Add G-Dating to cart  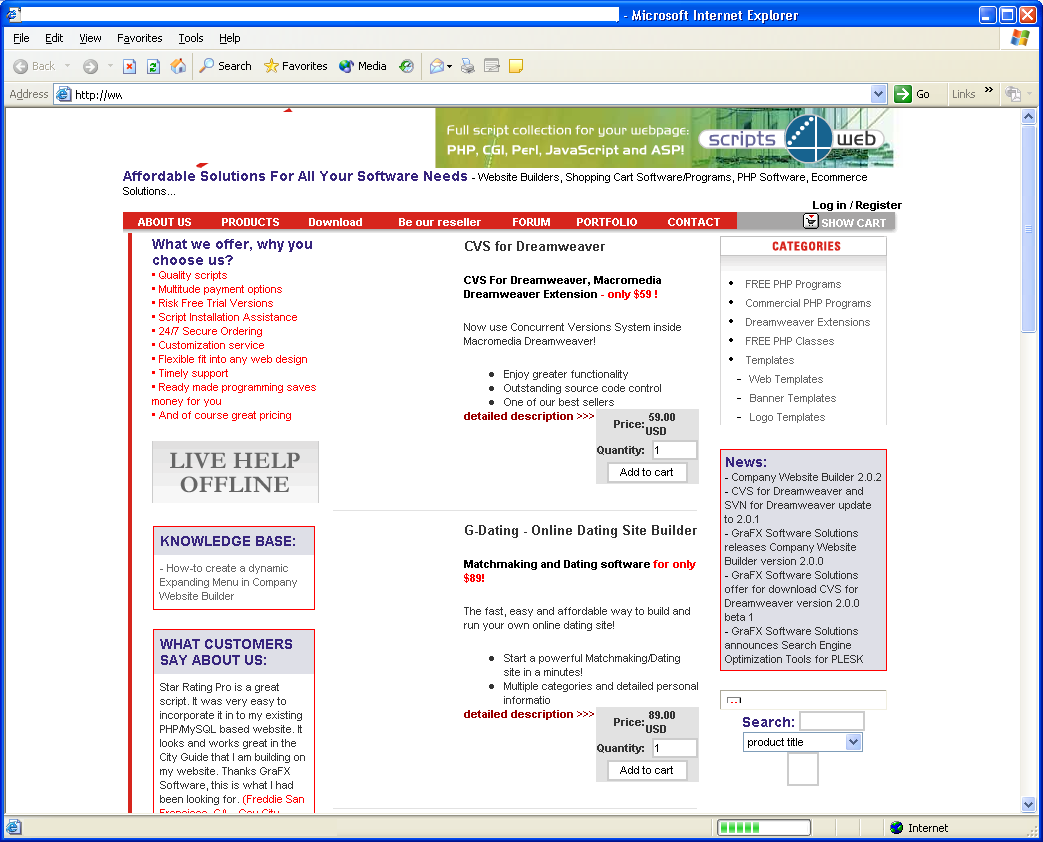pos(647,770)
